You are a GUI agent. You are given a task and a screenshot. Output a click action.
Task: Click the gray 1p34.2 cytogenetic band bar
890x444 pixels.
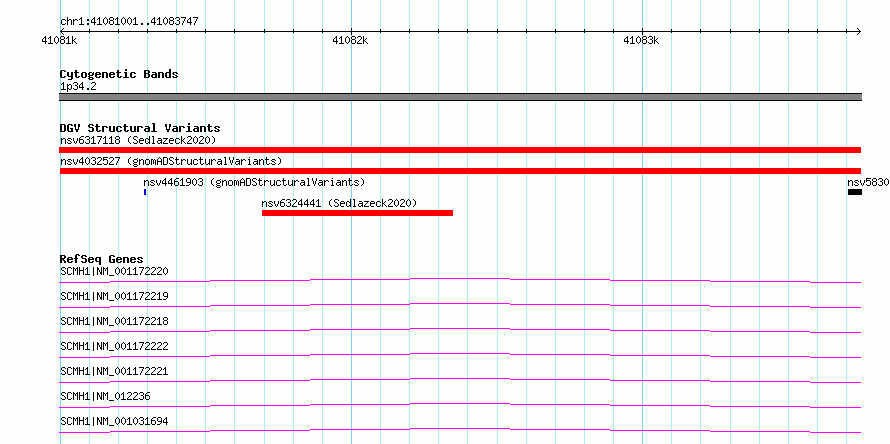point(460,97)
